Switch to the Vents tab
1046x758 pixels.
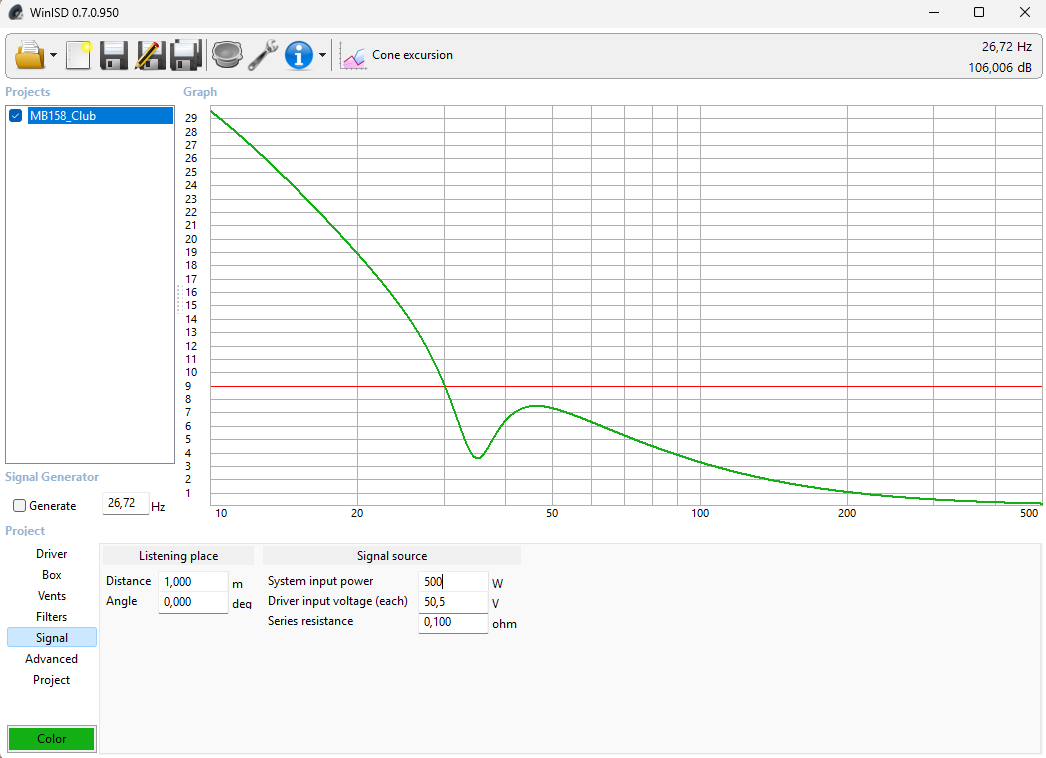click(51, 596)
